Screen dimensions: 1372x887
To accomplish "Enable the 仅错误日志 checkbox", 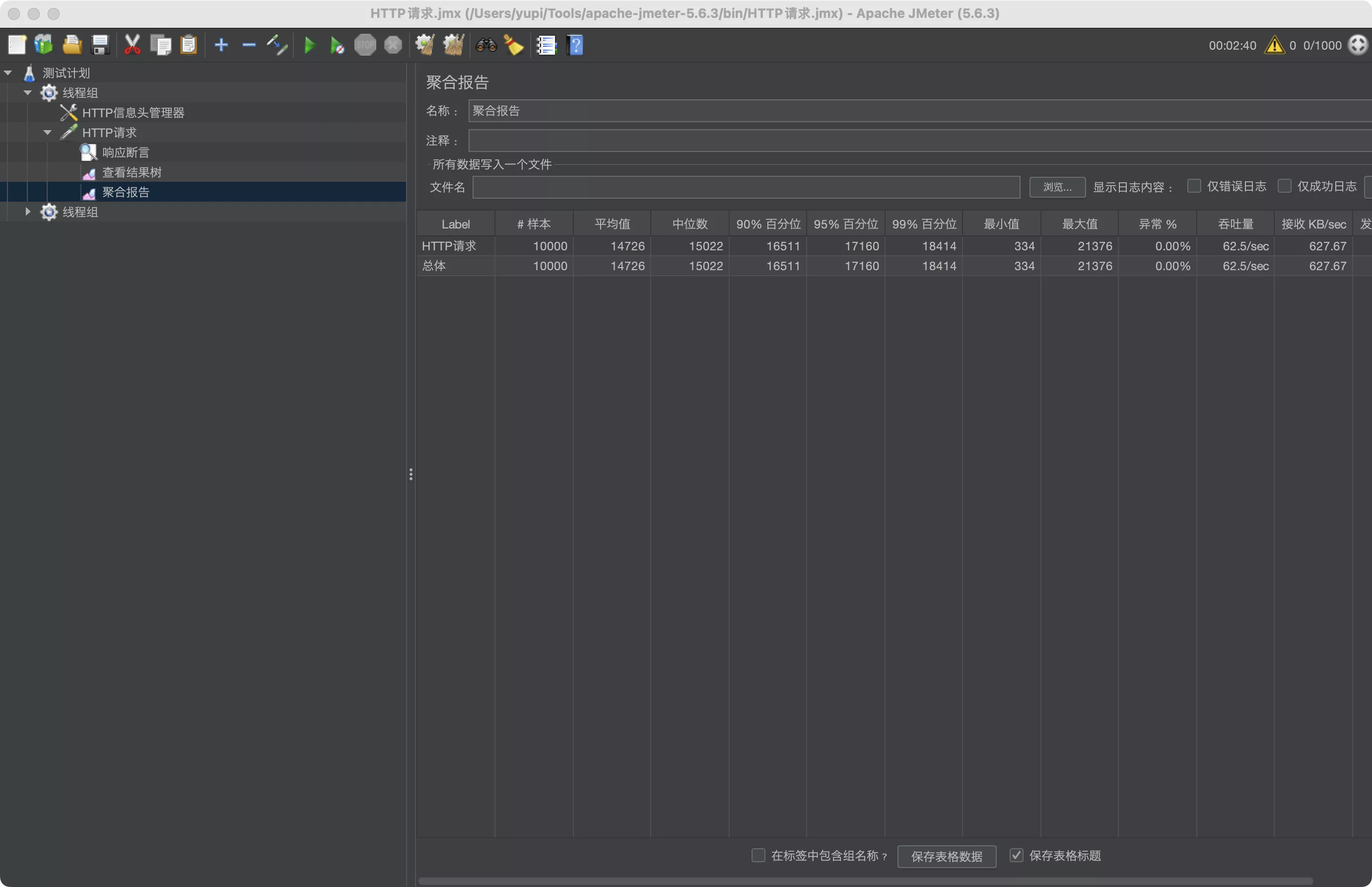I will (x=1194, y=186).
